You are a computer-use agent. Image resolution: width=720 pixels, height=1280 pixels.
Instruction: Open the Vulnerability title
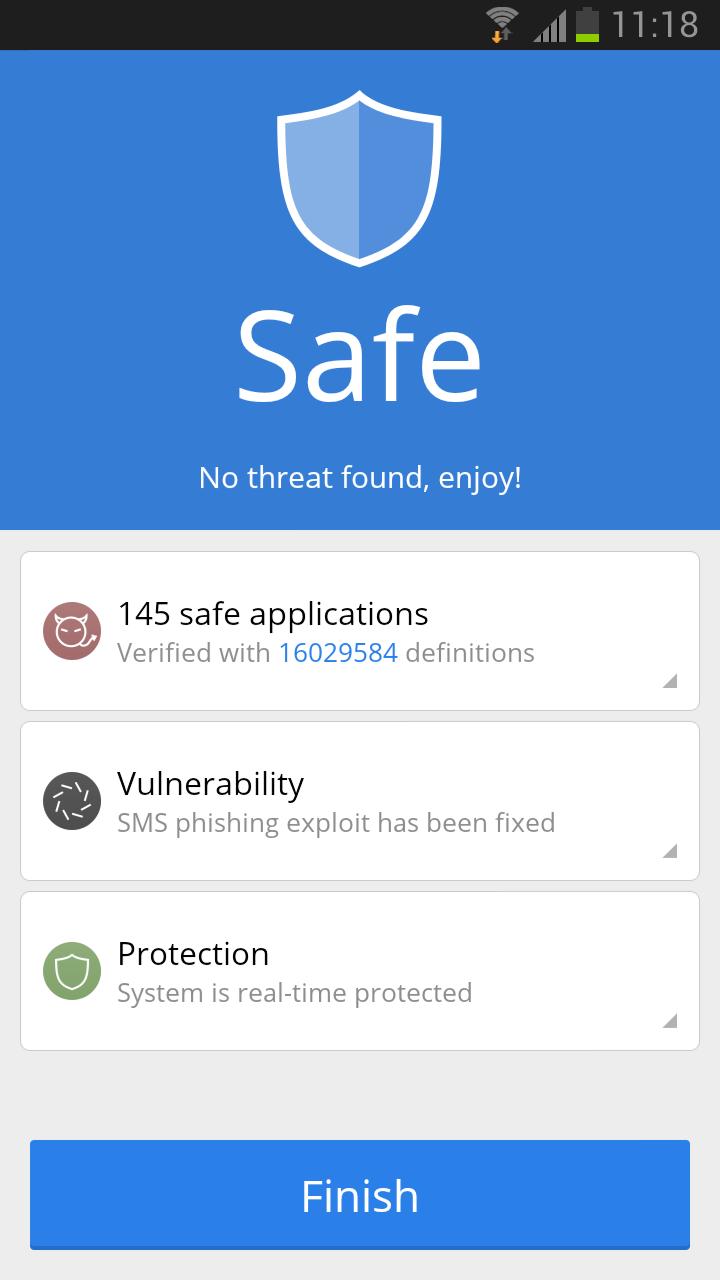click(x=210, y=784)
